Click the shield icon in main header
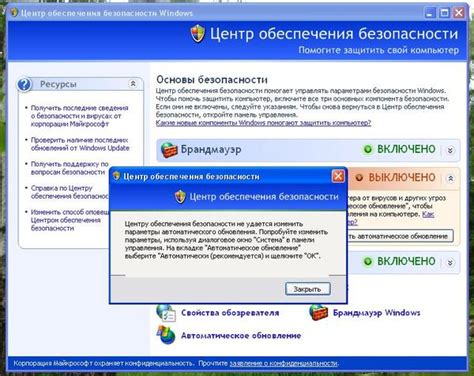 click(198, 33)
